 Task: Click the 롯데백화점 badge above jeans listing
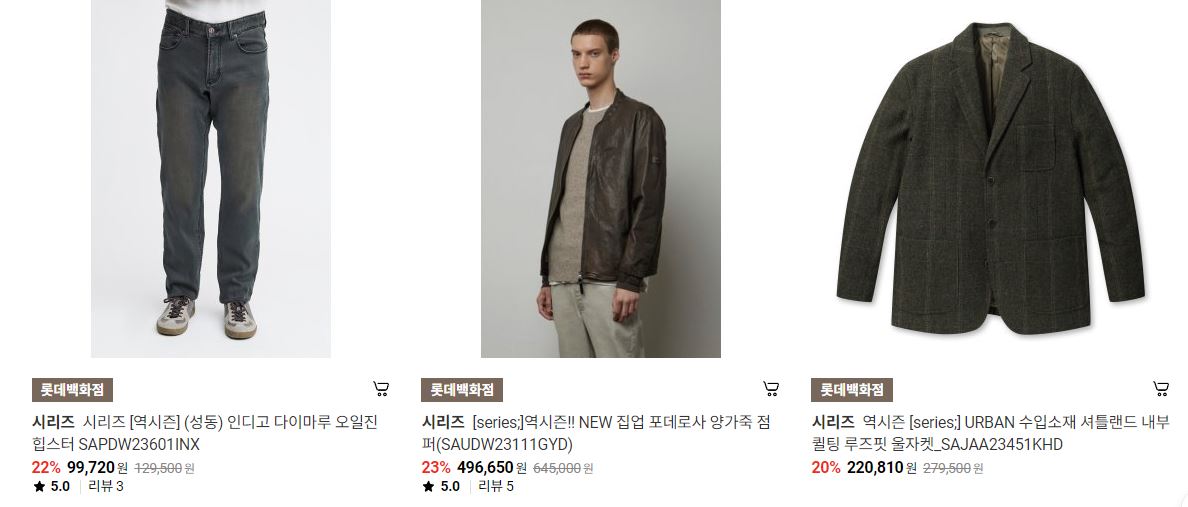[x=73, y=390]
